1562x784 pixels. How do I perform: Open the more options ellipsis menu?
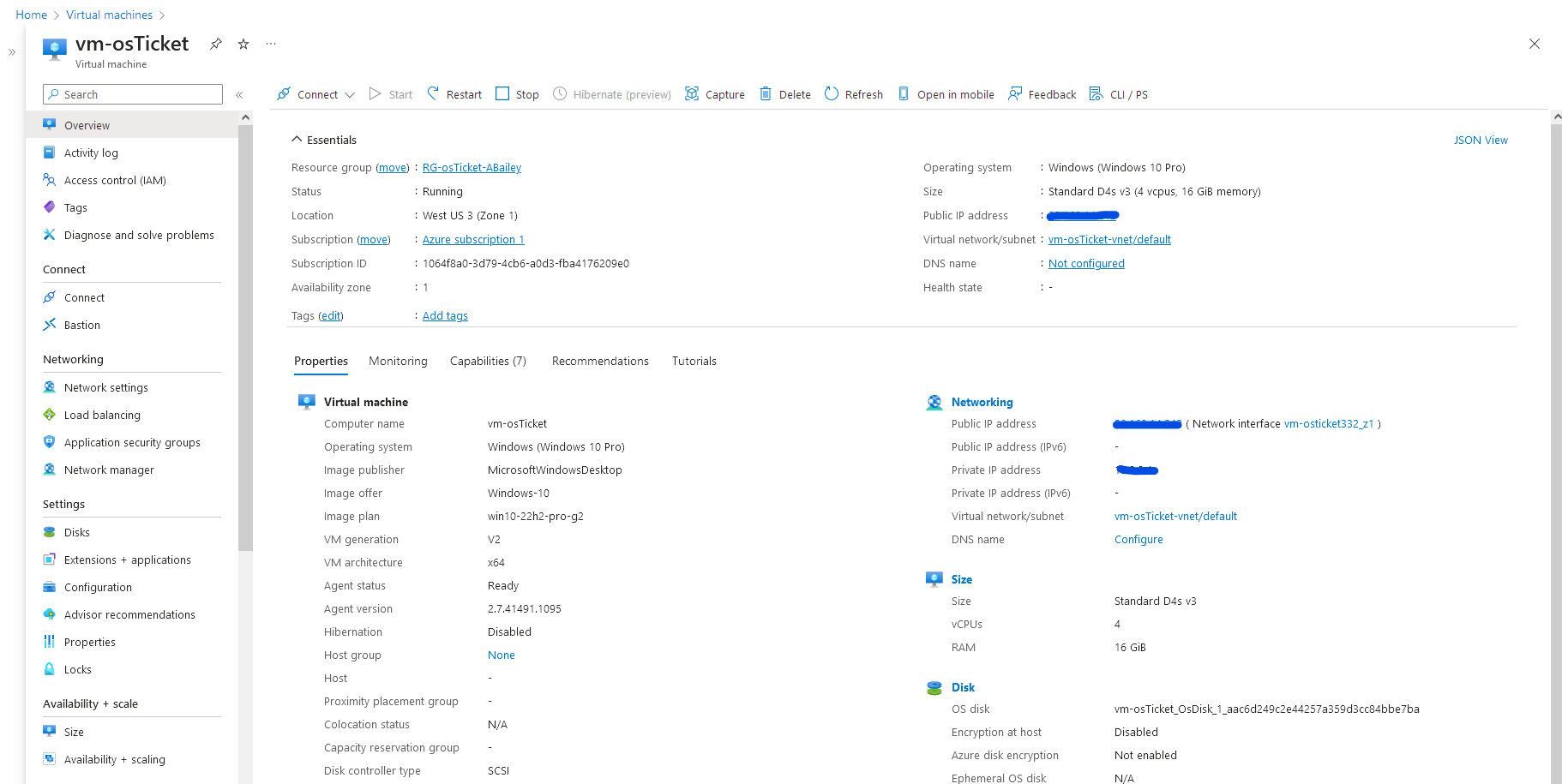271,44
